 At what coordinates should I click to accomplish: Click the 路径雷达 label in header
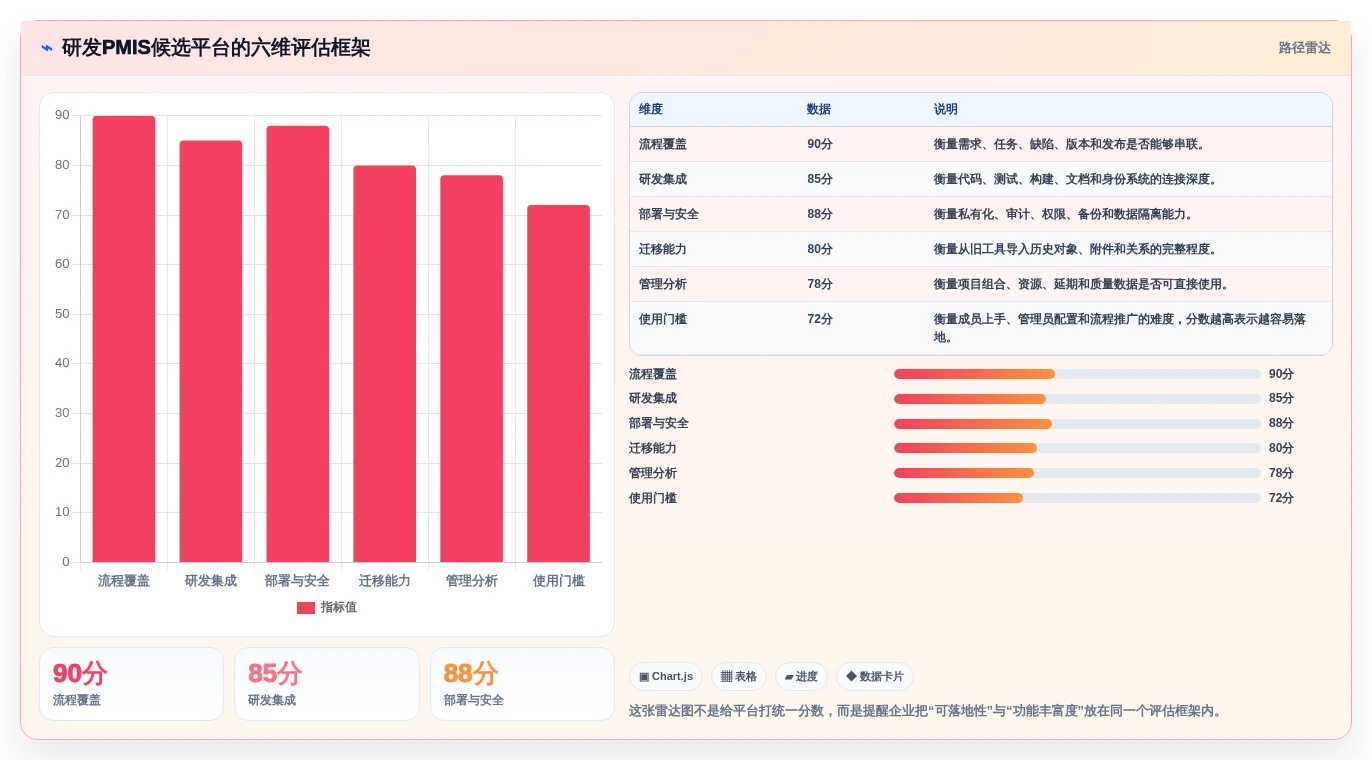1304,48
